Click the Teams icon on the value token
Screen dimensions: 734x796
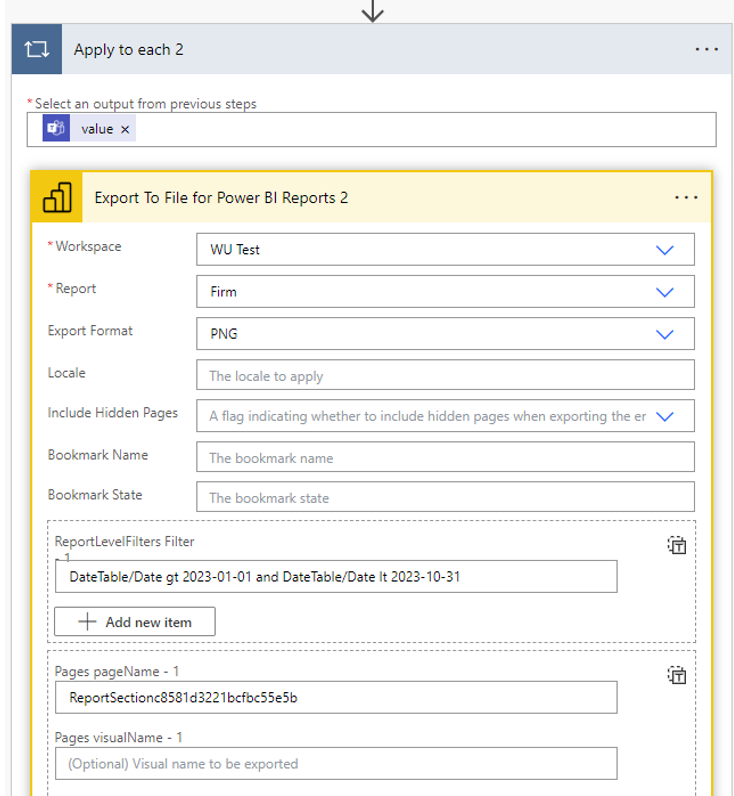[56, 129]
